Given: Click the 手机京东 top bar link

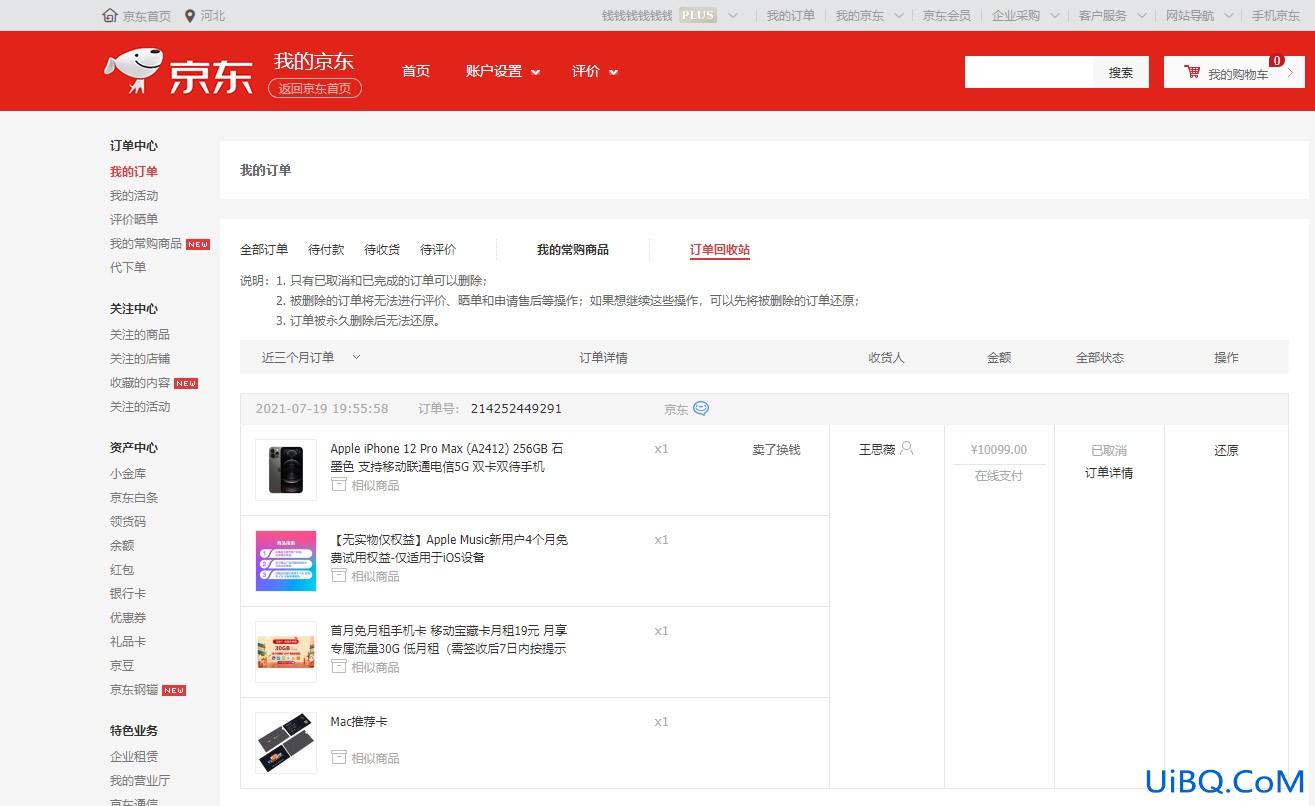Looking at the screenshot, I should point(1276,15).
